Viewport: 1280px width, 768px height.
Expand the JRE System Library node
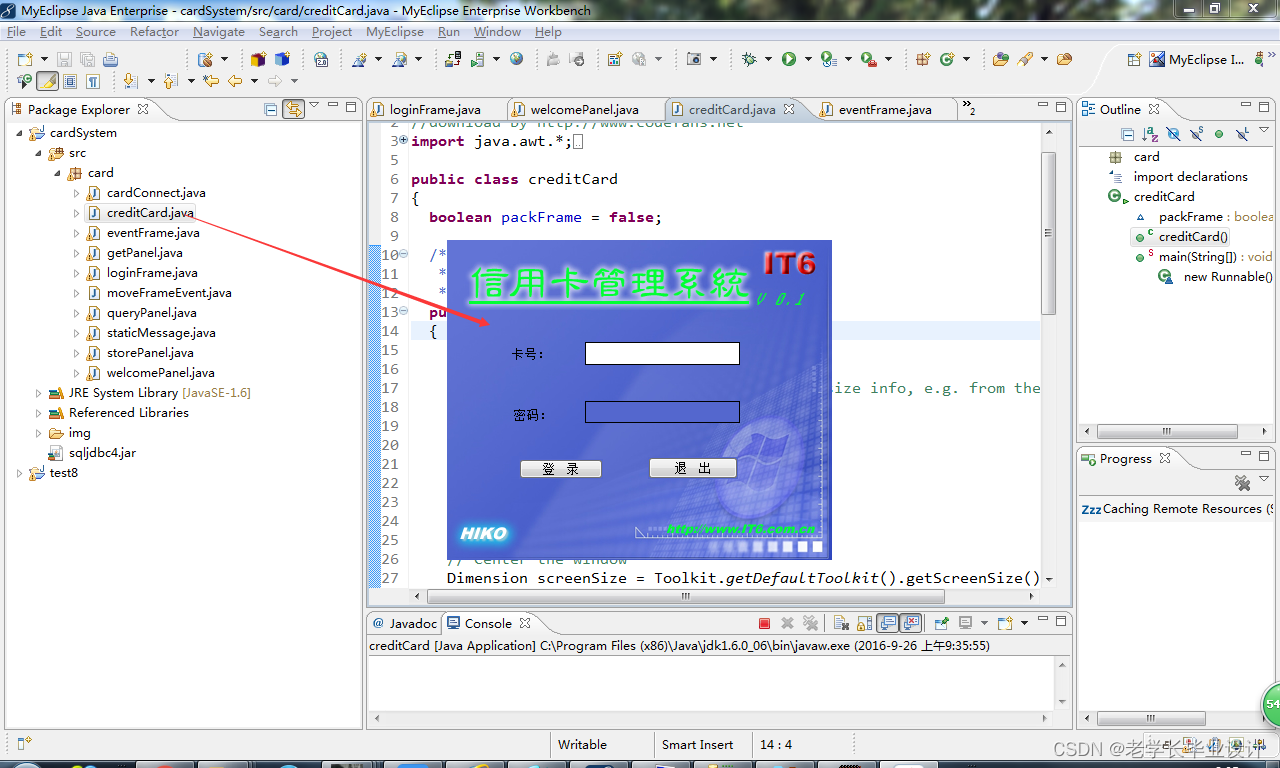tap(37, 392)
